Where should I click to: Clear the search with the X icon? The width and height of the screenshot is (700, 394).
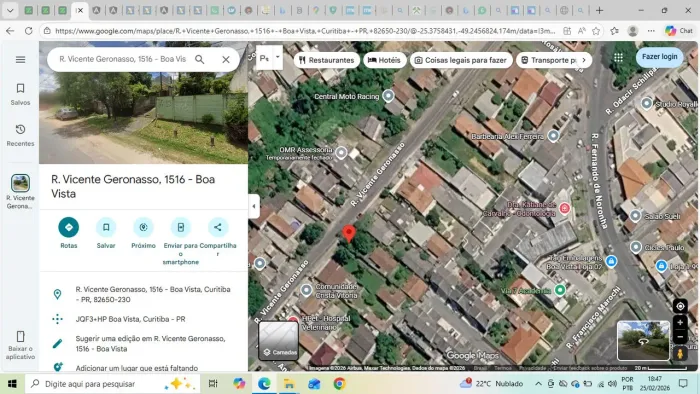click(x=226, y=59)
